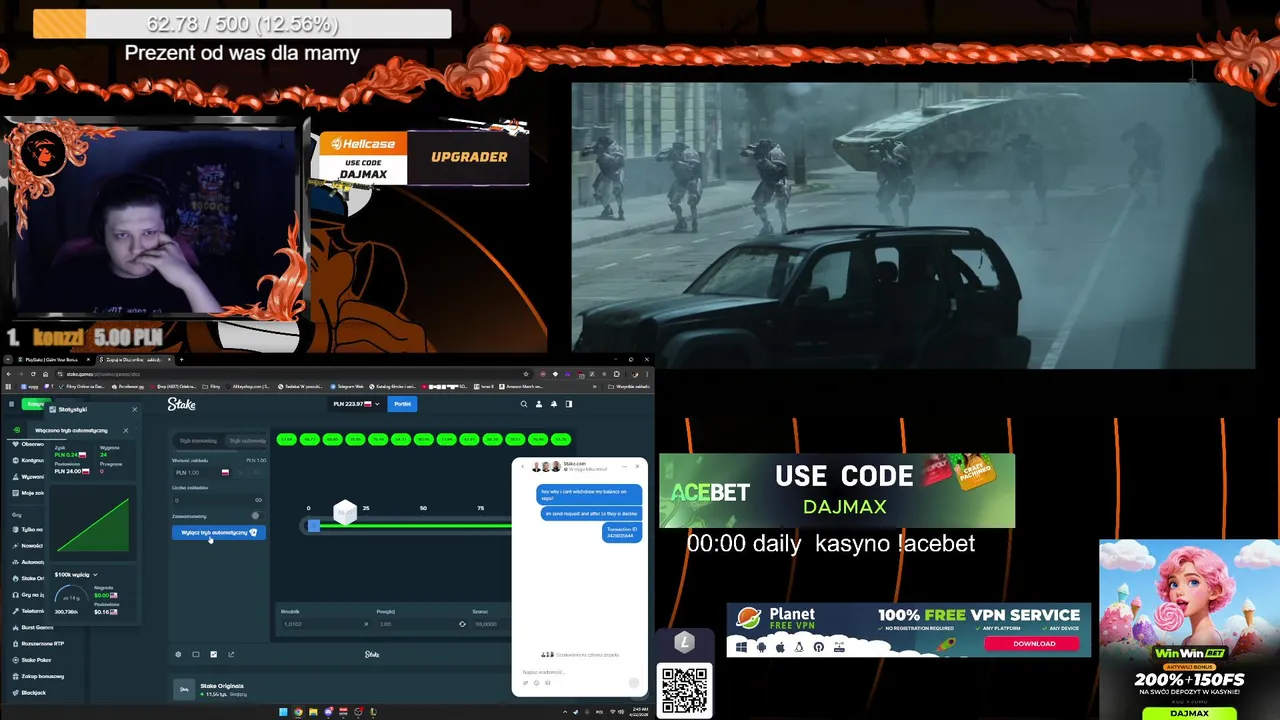Click the infinity icon in Liczba zakładów
The image size is (1280, 720).
(x=258, y=500)
